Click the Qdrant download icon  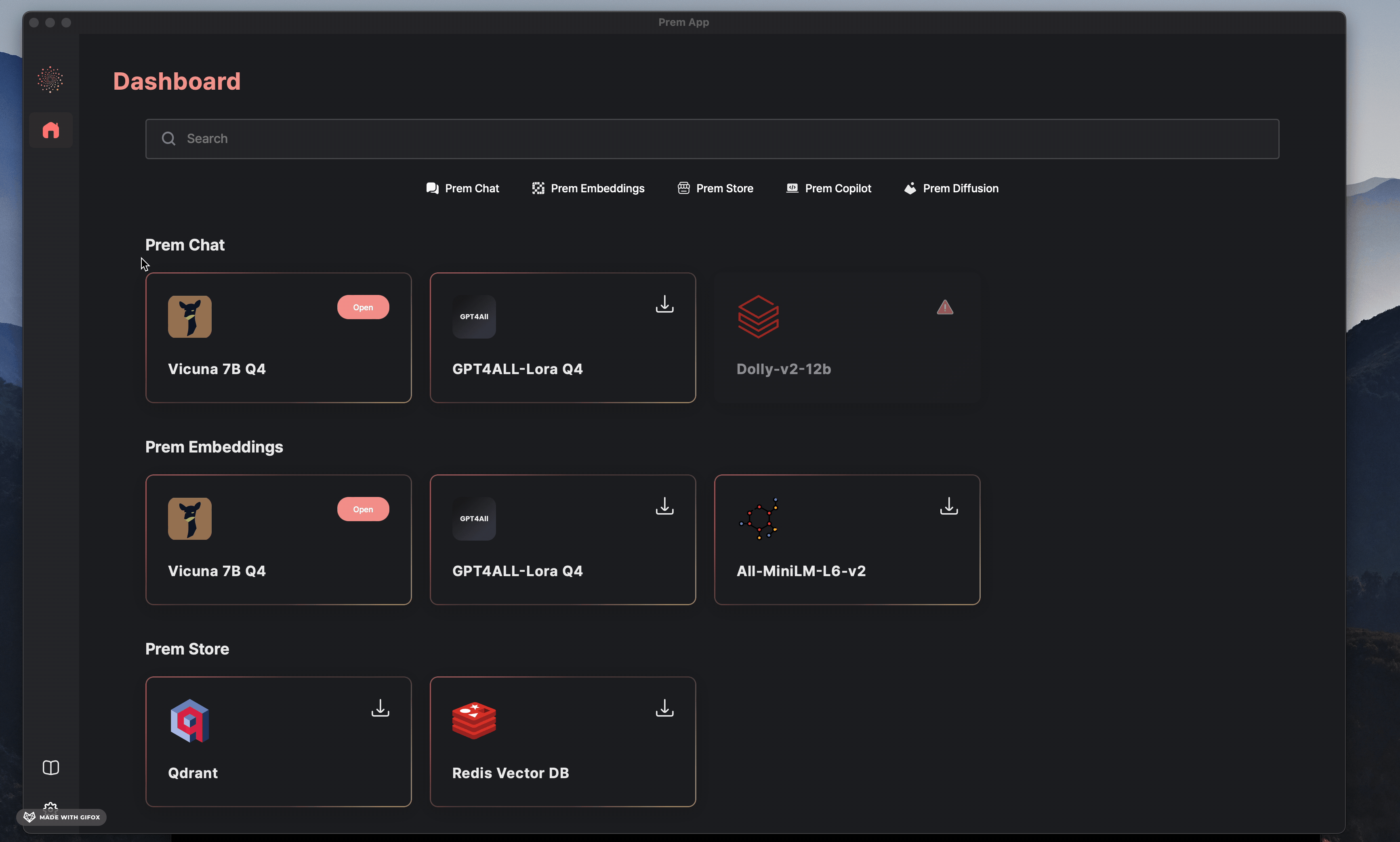click(x=380, y=708)
